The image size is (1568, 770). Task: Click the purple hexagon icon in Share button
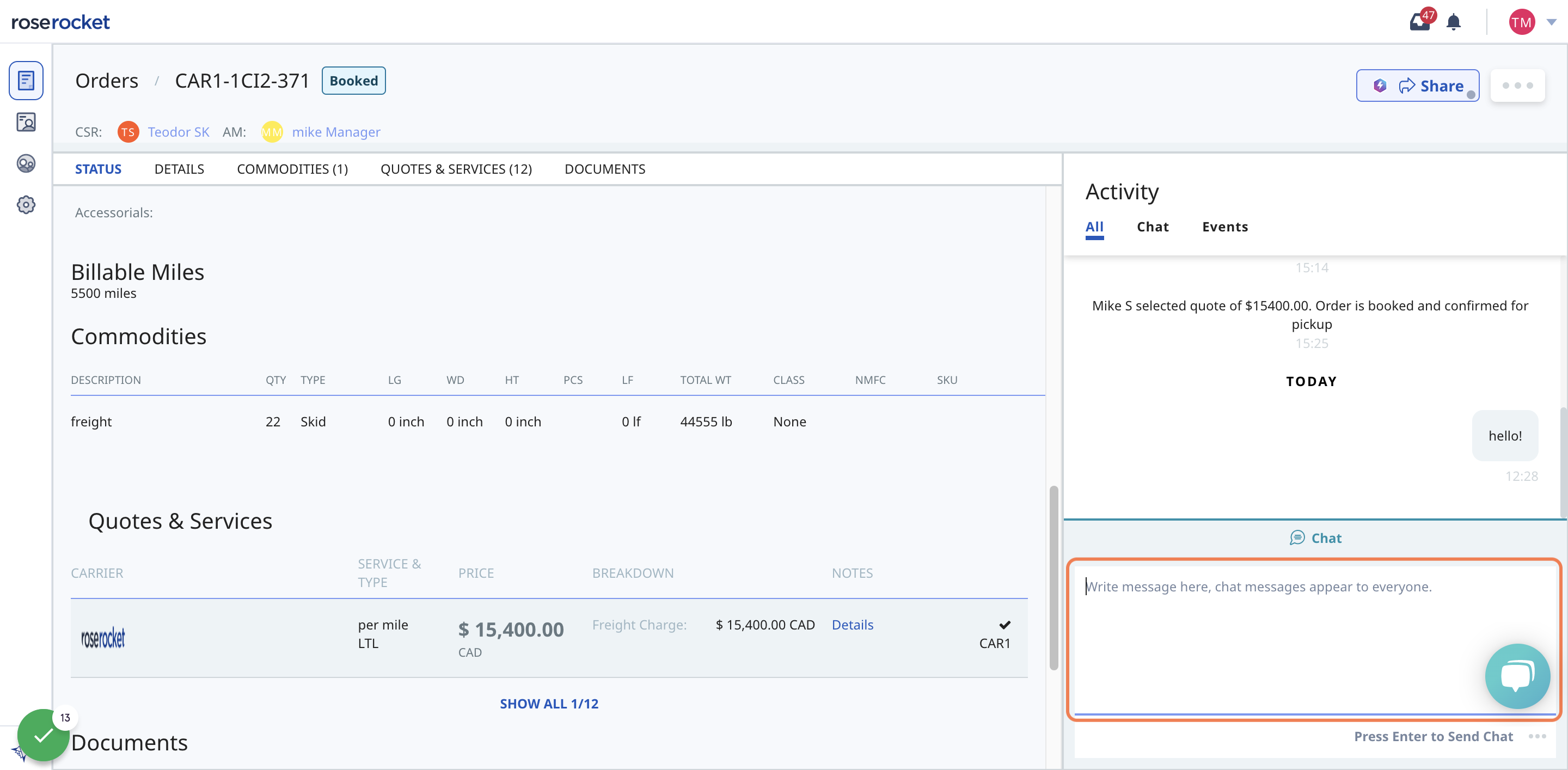(1380, 86)
